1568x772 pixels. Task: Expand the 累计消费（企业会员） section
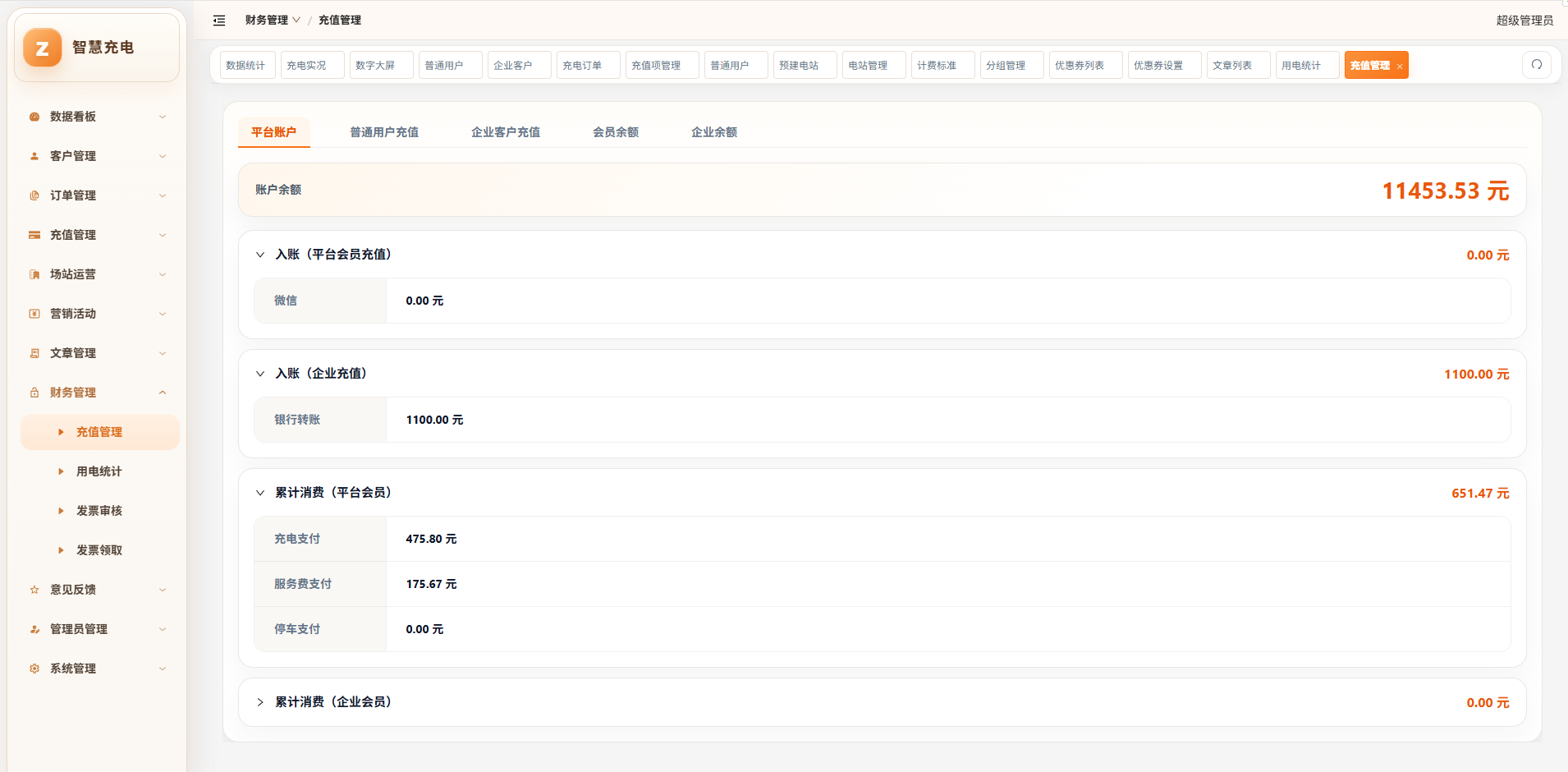tap(260, 702)
